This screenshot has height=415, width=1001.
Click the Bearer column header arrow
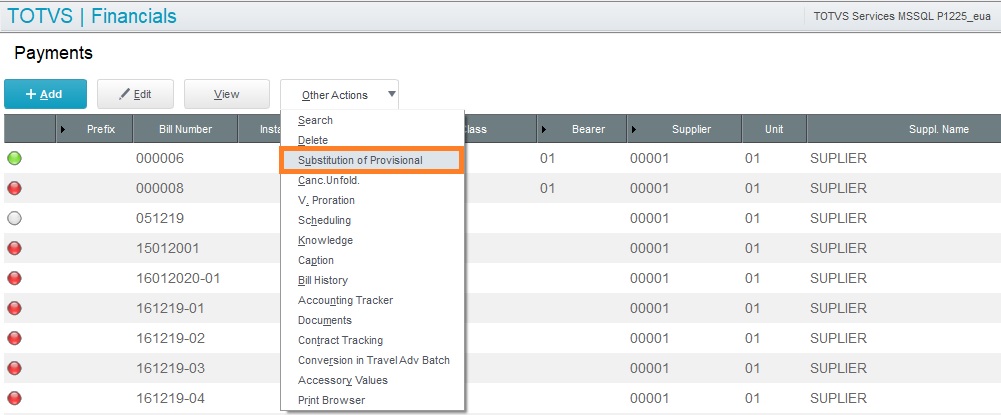pyautogui.click(x=544, y=130)
